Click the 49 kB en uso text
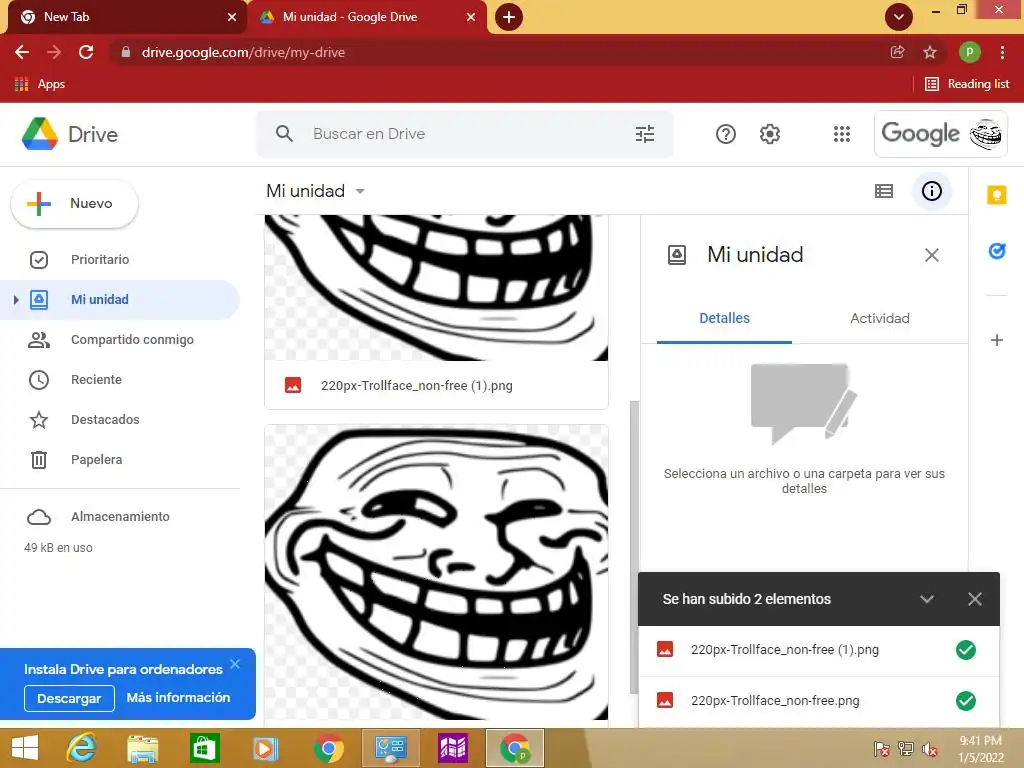The image size is (1024, 768). (58, 548)
